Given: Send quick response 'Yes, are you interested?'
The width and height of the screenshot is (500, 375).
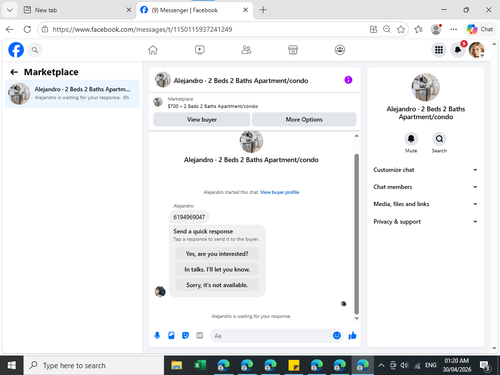Looking at the screenshot, I should click(217, 254).
